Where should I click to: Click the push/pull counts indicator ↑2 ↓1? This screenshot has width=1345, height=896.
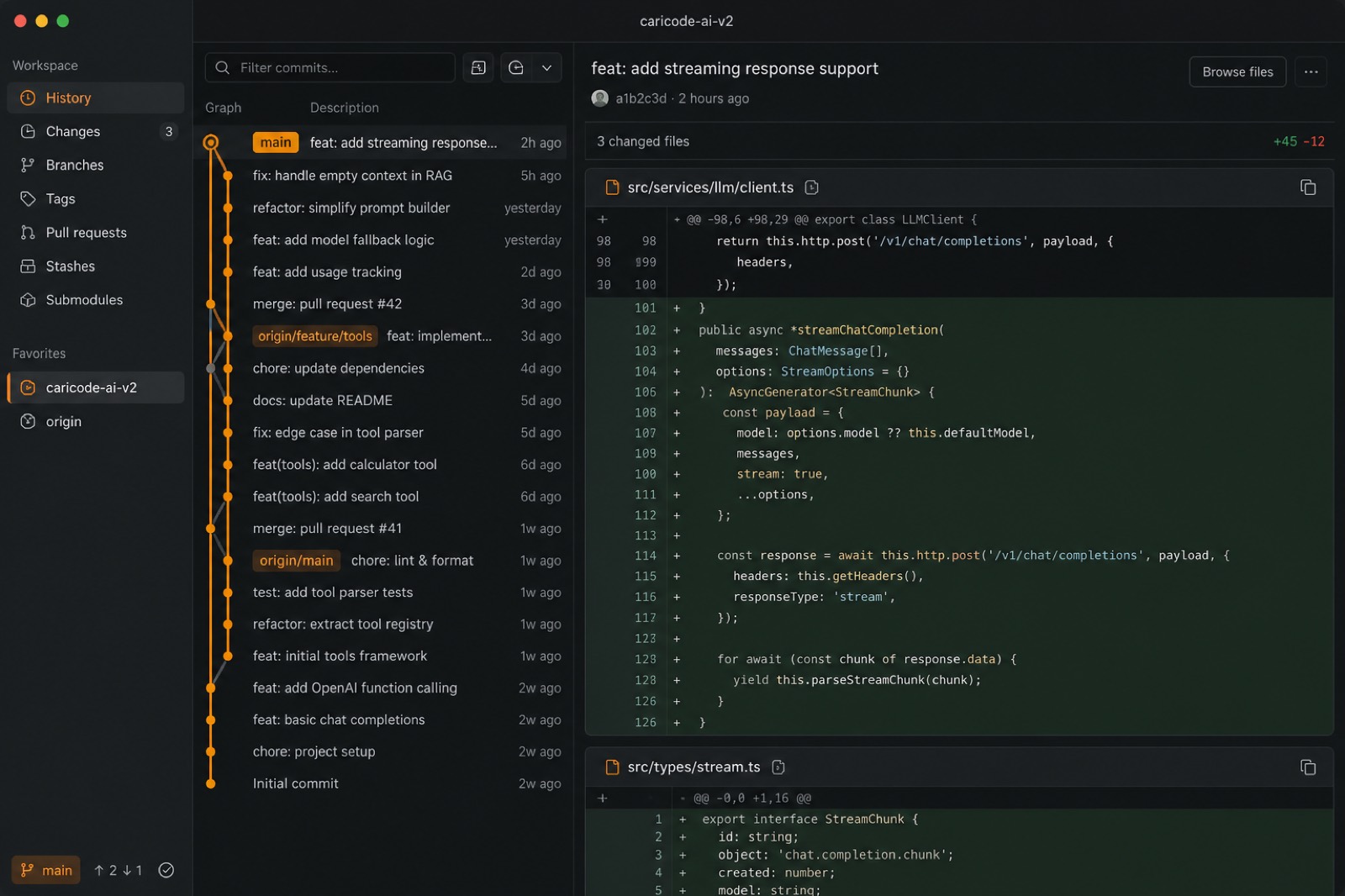(118, 870)
